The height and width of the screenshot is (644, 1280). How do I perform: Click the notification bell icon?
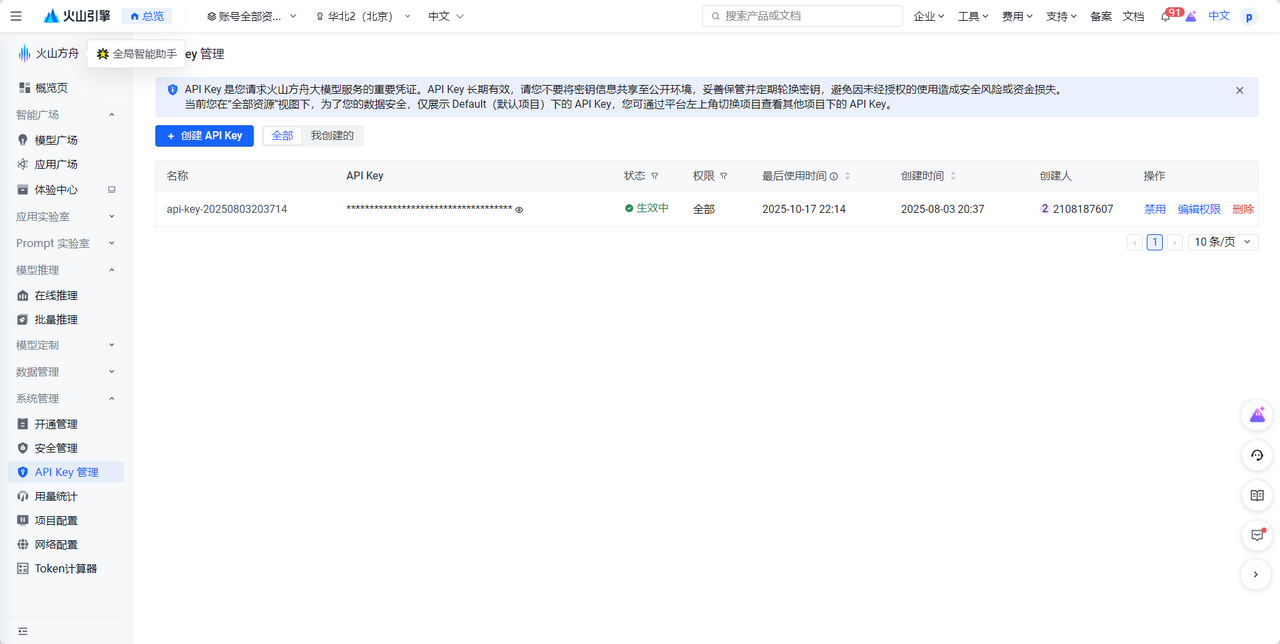point(1165,17)
